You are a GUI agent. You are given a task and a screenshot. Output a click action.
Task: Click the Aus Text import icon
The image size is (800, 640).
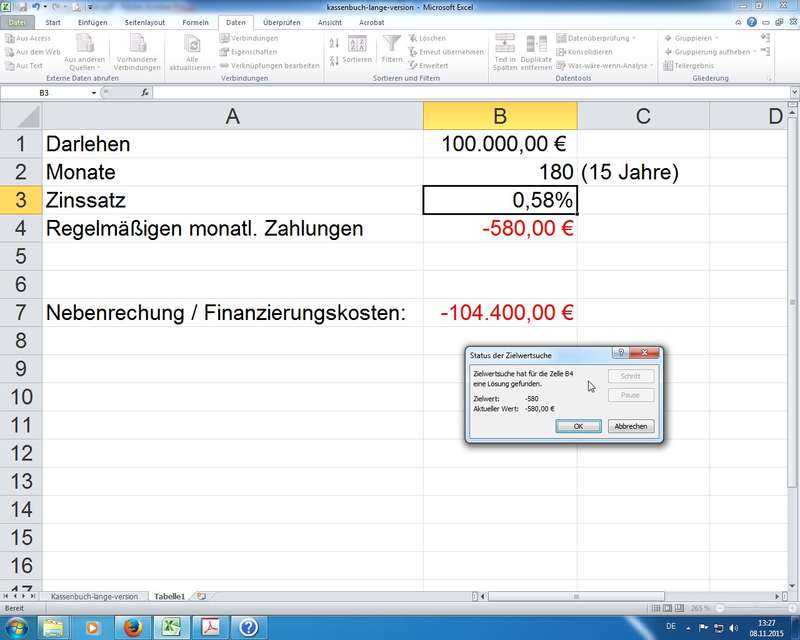pos(10,66)
